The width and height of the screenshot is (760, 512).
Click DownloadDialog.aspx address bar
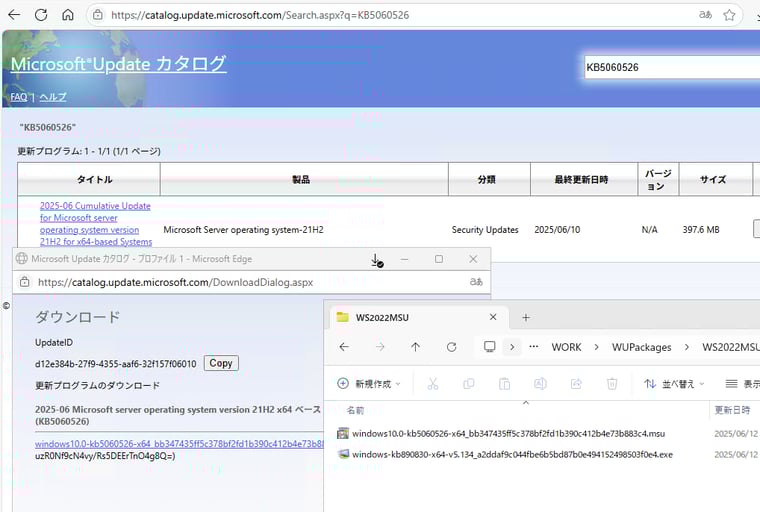(x=175, y=282)
